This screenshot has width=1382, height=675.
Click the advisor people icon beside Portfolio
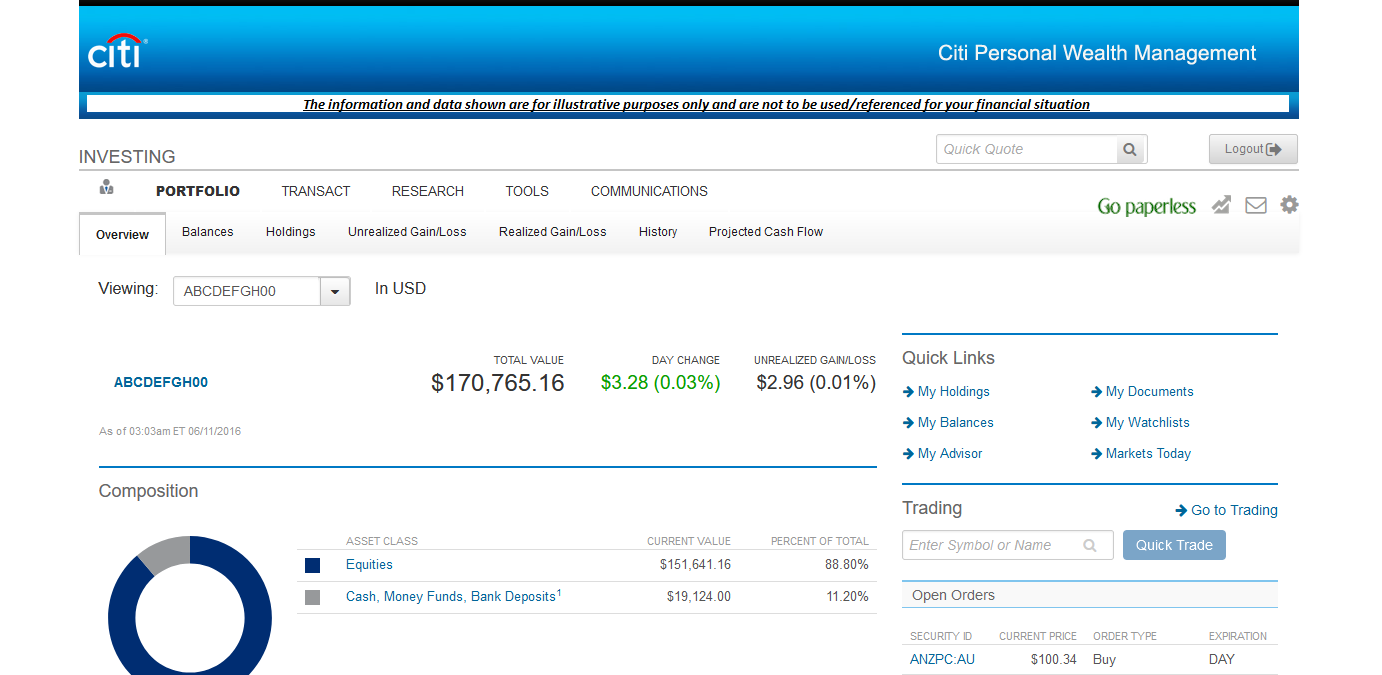[x=107, y=188]
